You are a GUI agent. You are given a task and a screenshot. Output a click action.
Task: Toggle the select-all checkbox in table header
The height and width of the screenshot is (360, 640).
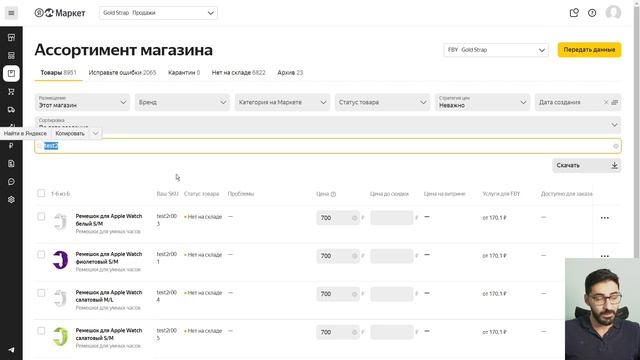pyautogui.click(x=41, y=193)
